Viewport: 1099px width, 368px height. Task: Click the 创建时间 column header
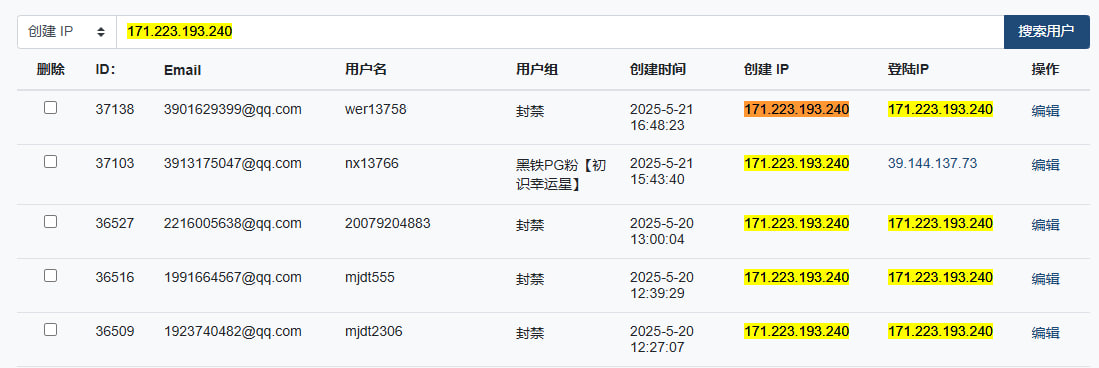(657, 69)
